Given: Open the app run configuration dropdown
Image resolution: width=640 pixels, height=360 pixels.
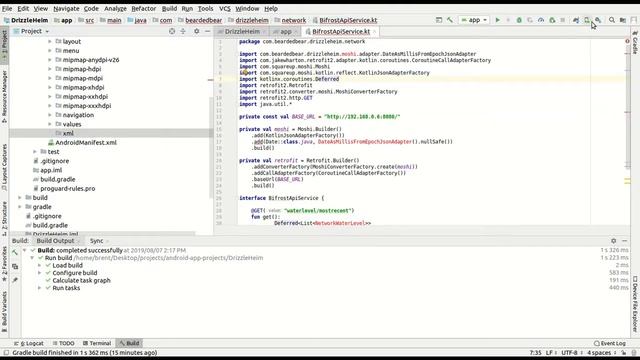Looking at the screenshot, I should click(474, 20).
